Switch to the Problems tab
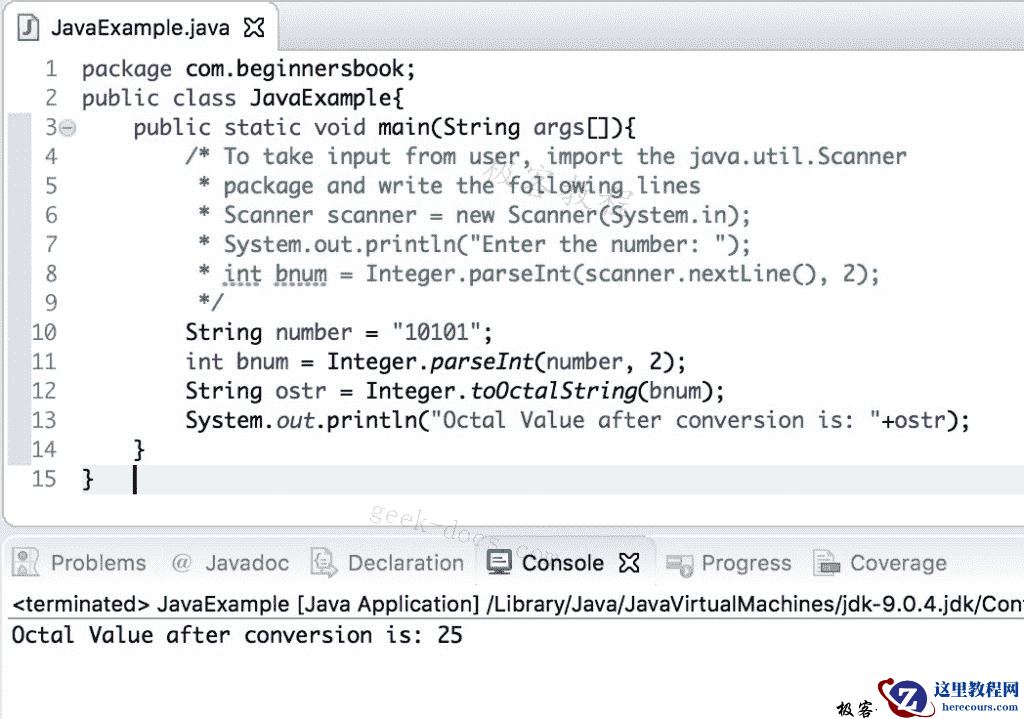The image size is (1024, 719). pyautogui.click(x=98, y=562)
